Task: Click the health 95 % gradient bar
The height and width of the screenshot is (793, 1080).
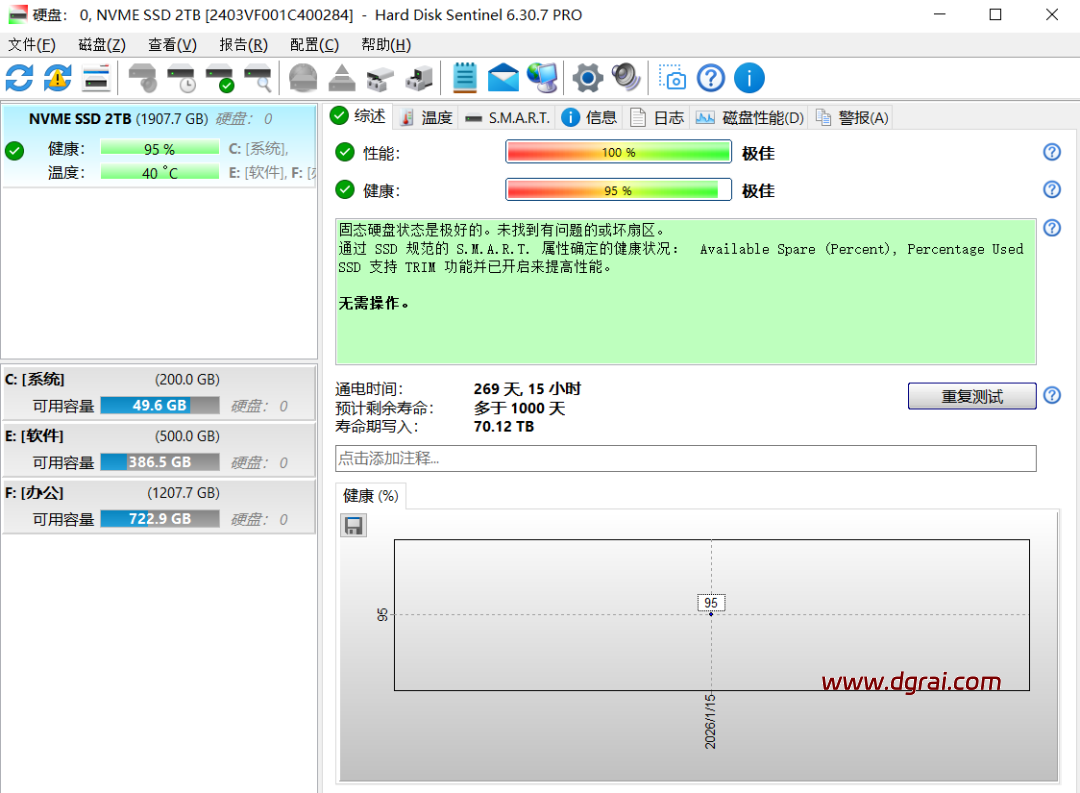Action: pyautogui.click(x=618, y=190)
